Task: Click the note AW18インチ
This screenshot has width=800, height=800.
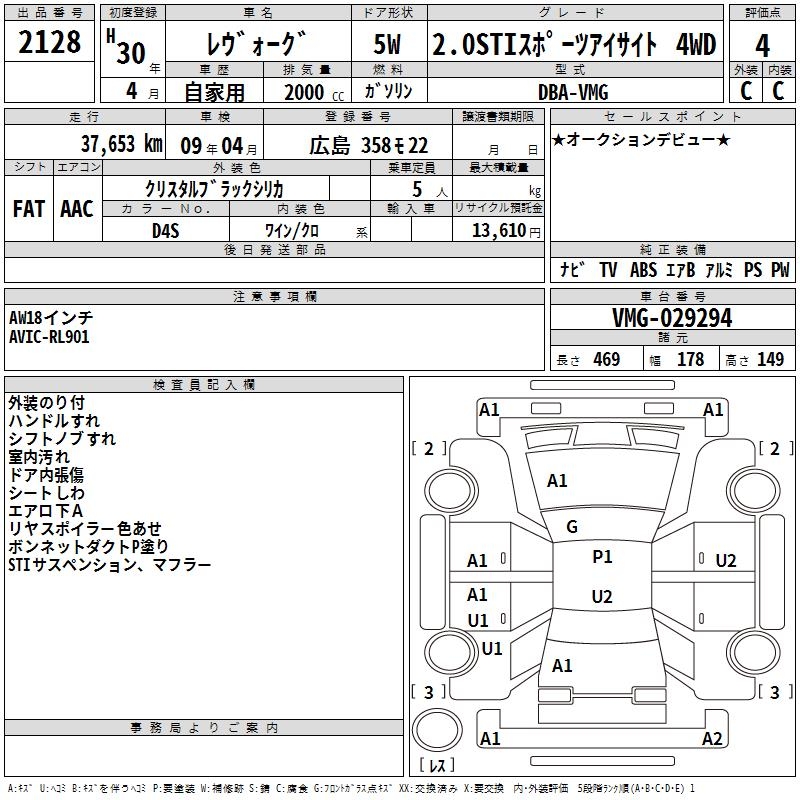Action: tap(51, 317)
